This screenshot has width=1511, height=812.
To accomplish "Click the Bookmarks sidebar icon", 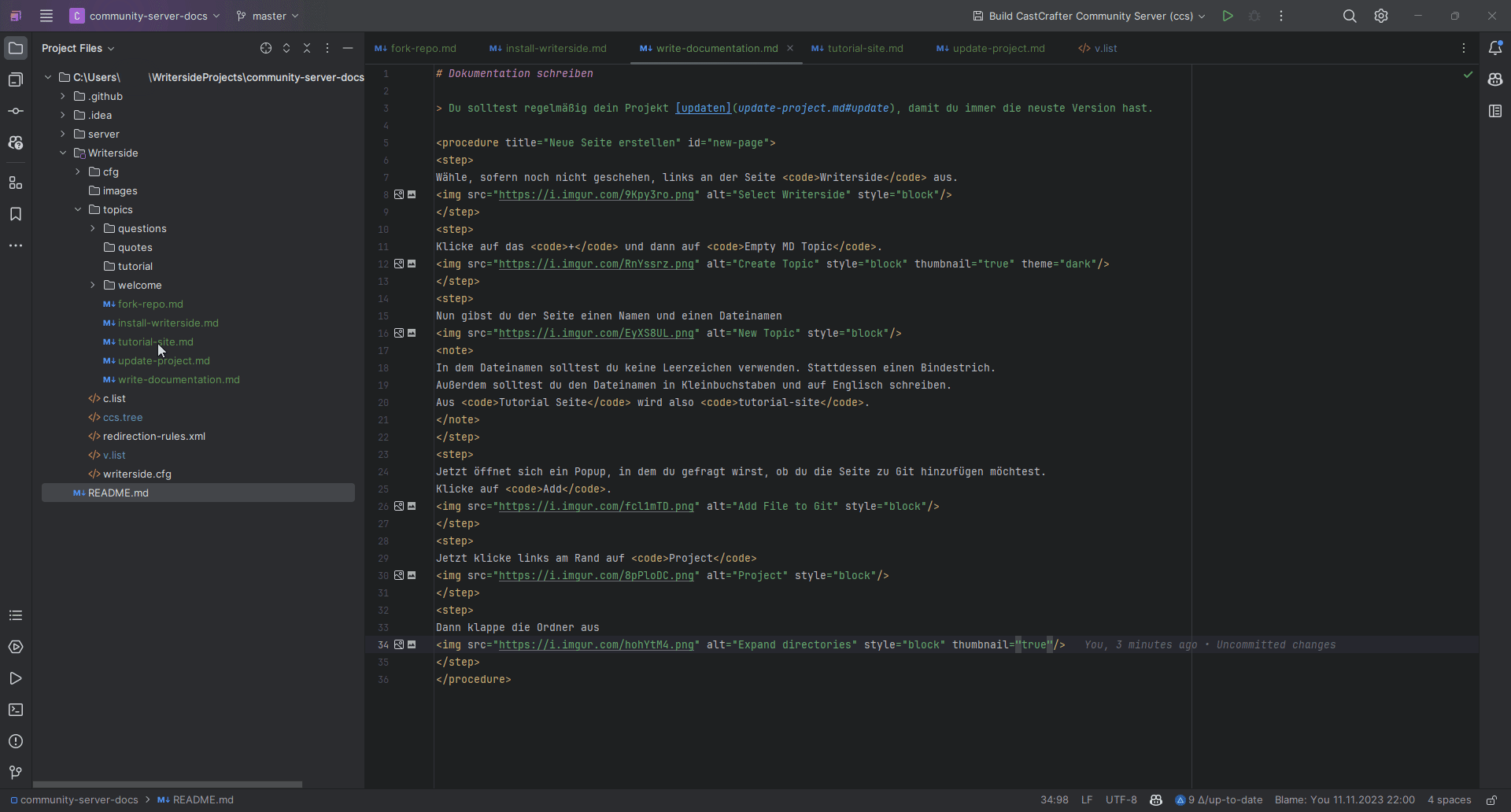I will tap(16, 215).
